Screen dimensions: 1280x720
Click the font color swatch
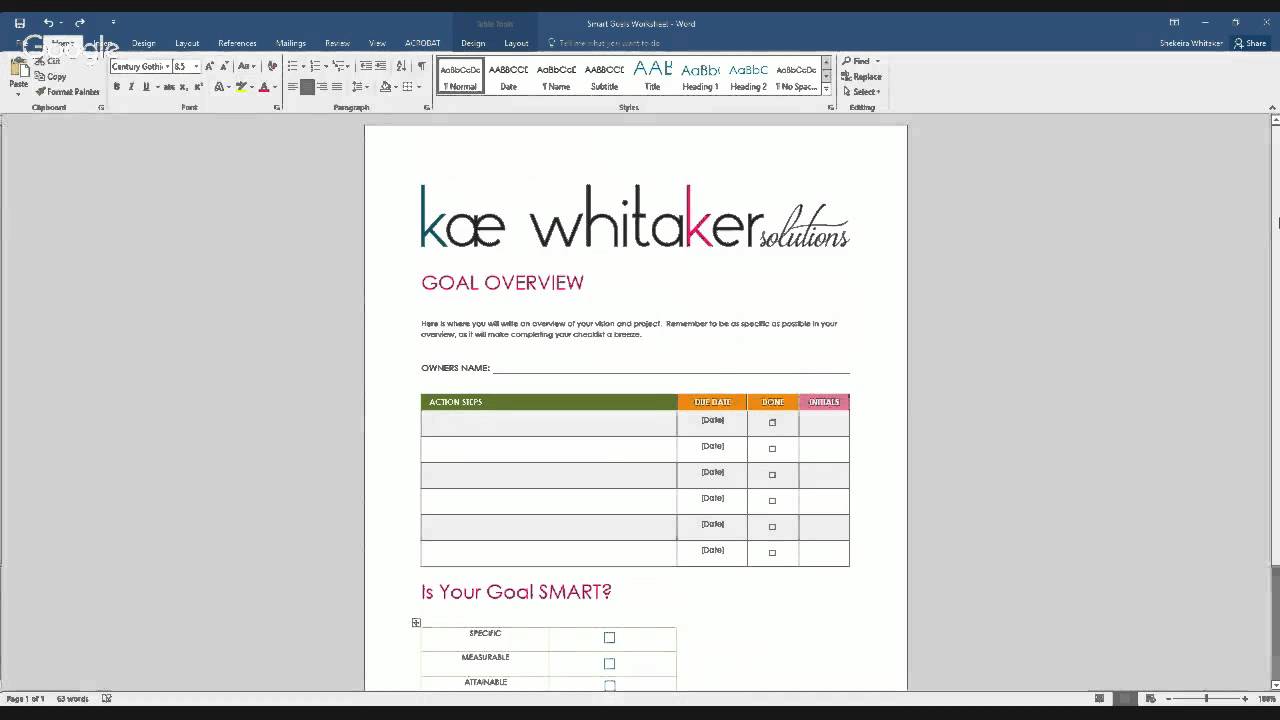point(264,87)
